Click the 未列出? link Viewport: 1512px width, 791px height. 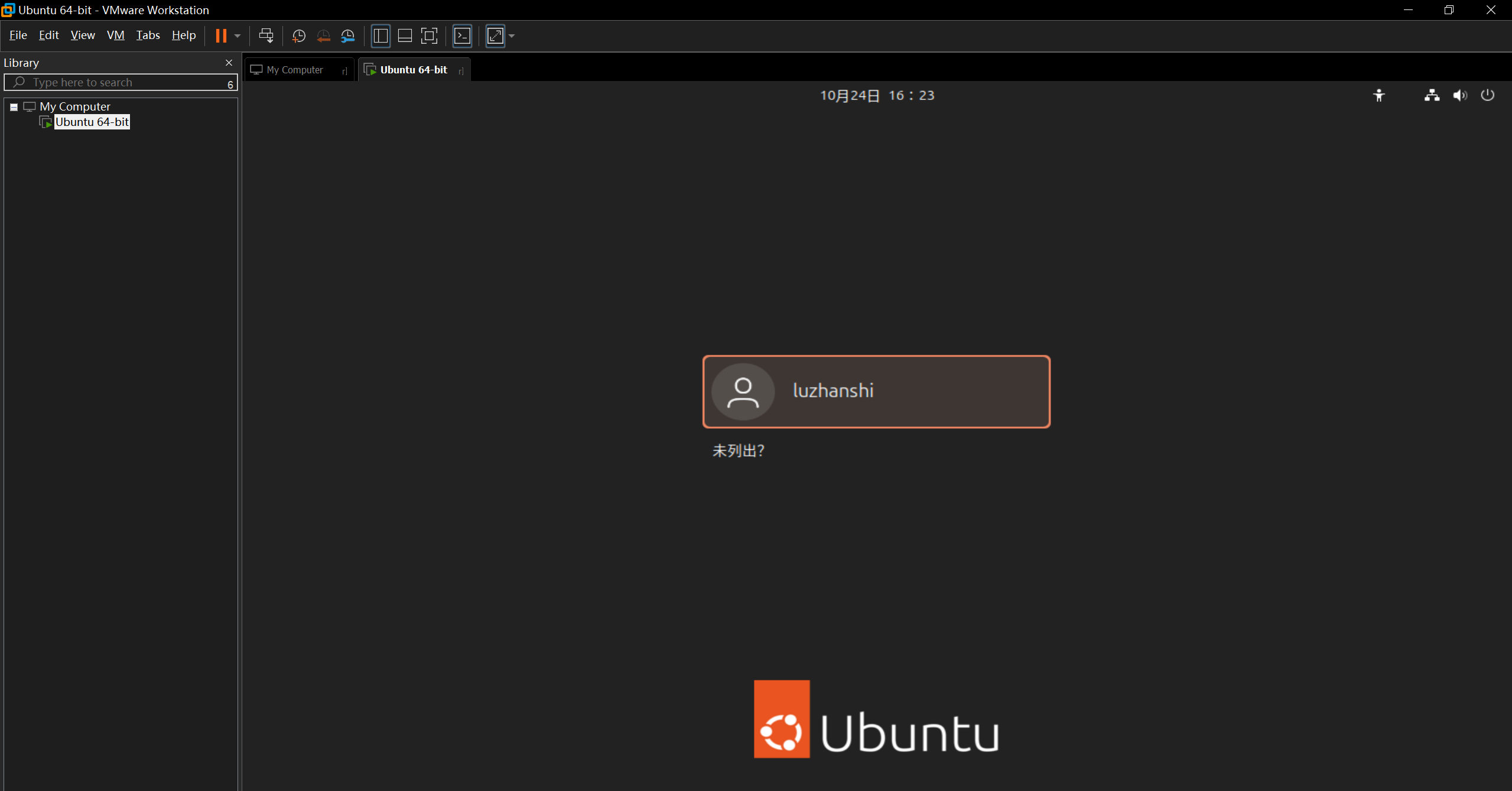click(738, 451)
